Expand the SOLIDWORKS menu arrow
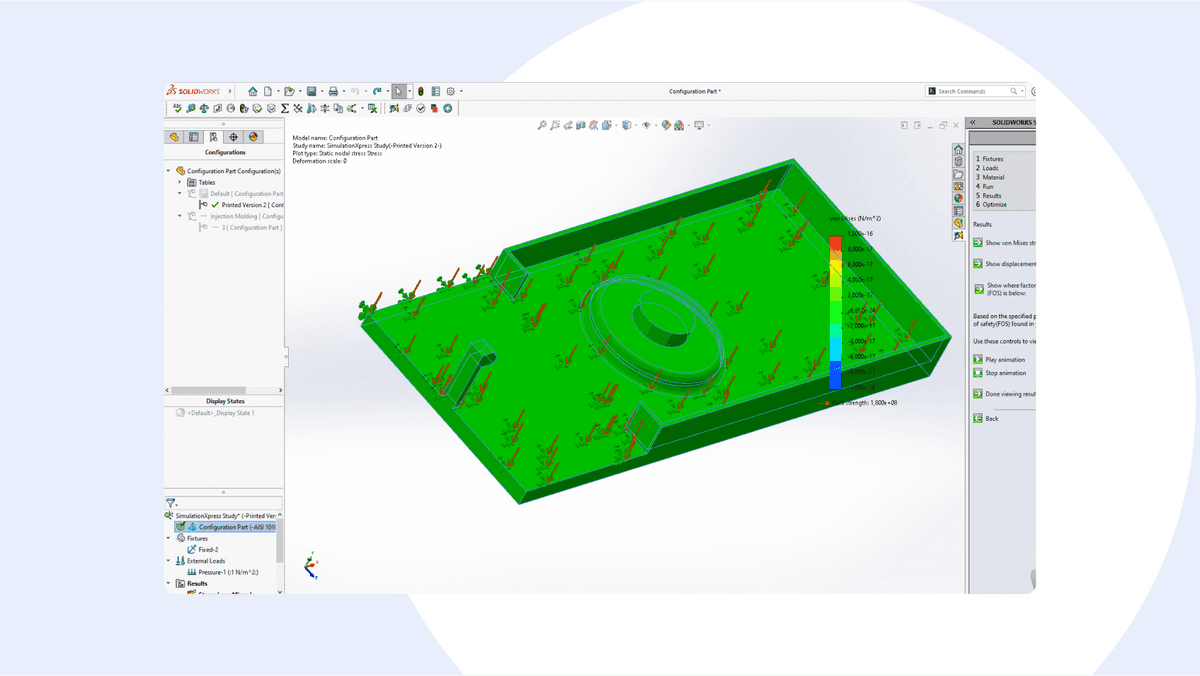Image resolution: width=1200 pixels, height=676 pixels. 230,91
